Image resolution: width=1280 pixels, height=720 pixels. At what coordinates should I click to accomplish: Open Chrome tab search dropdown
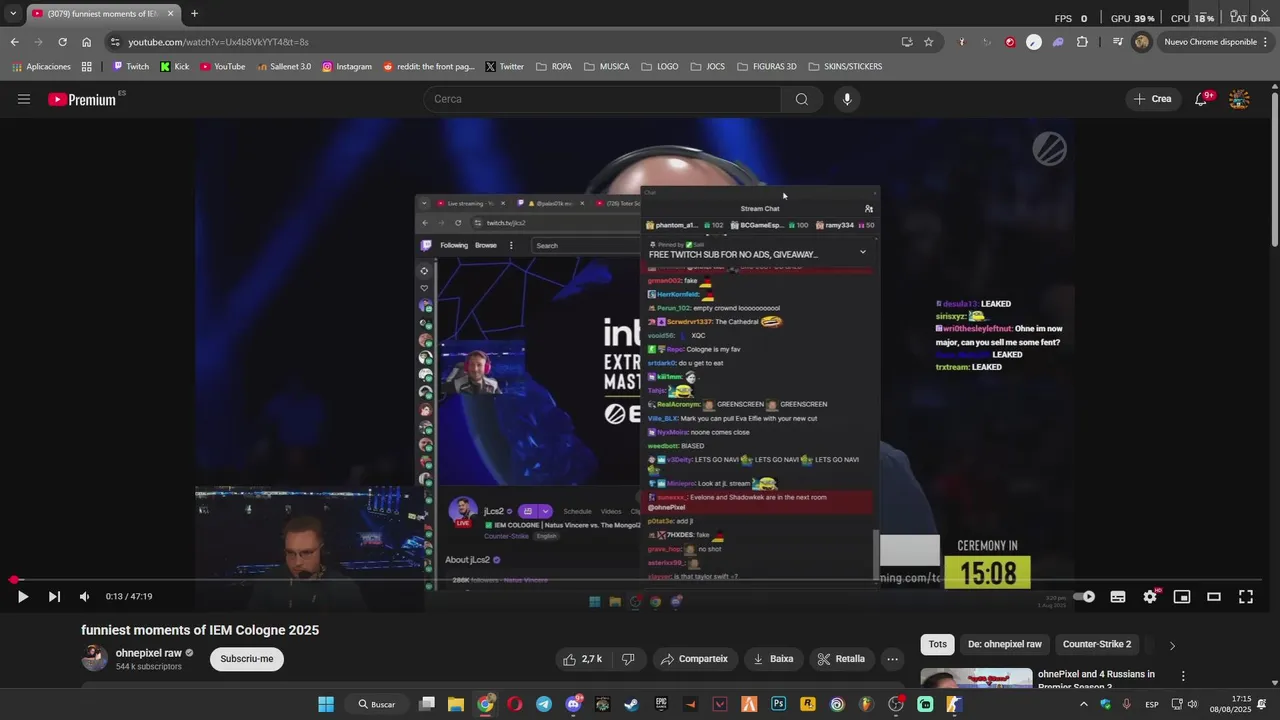click(x=13, y=13)
